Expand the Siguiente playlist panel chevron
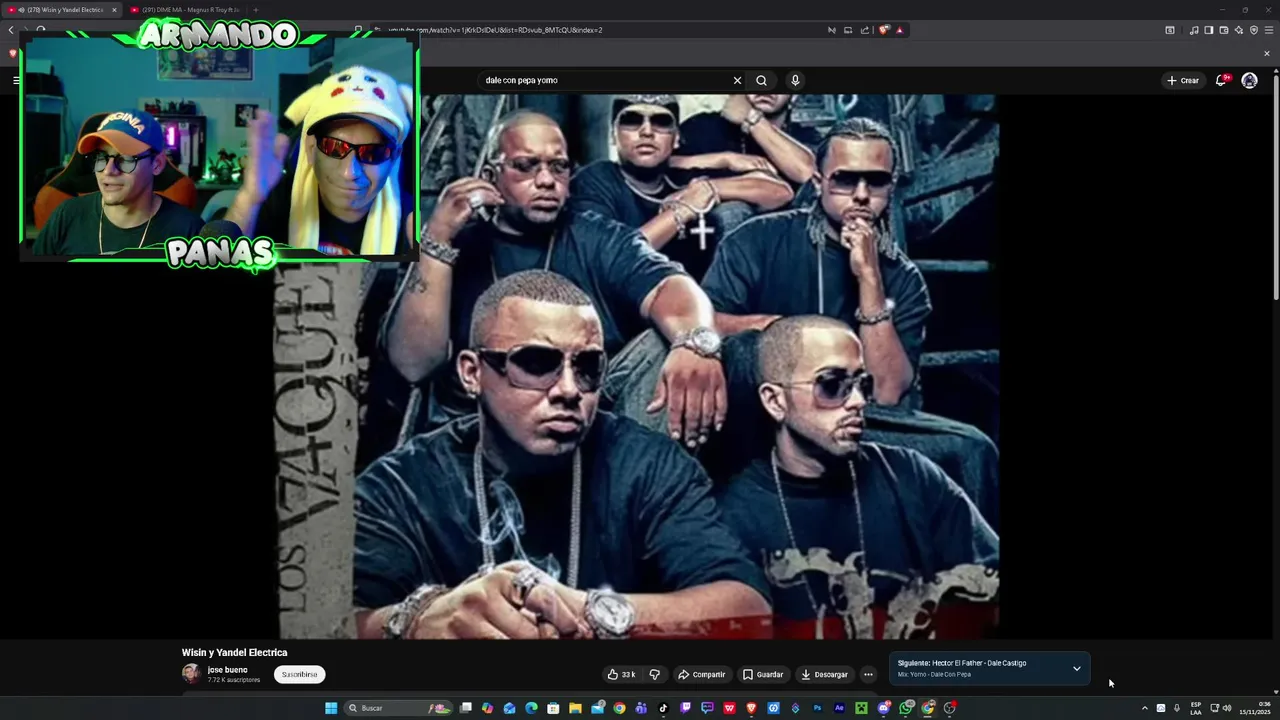 (x=1076, y=668)
